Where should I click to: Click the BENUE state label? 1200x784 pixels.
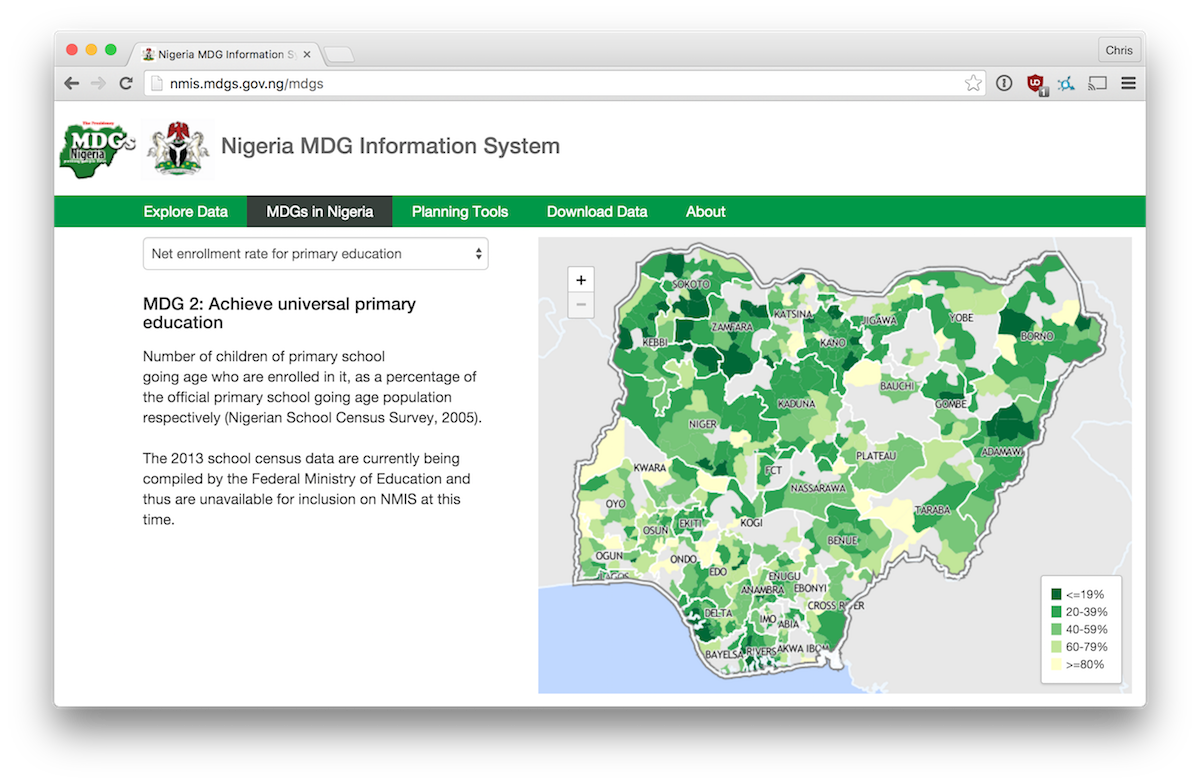tap(843, 540)
